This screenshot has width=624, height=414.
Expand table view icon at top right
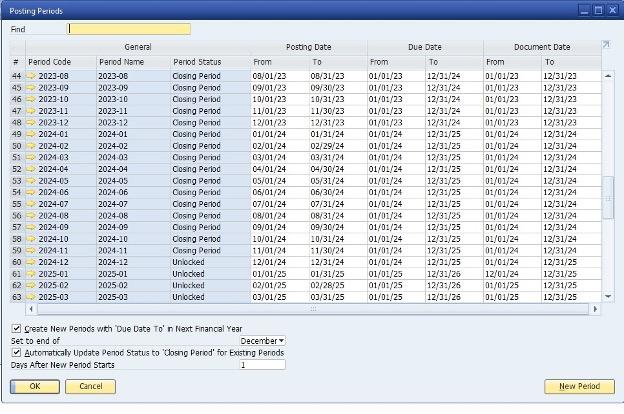click(x=606, y=45)
